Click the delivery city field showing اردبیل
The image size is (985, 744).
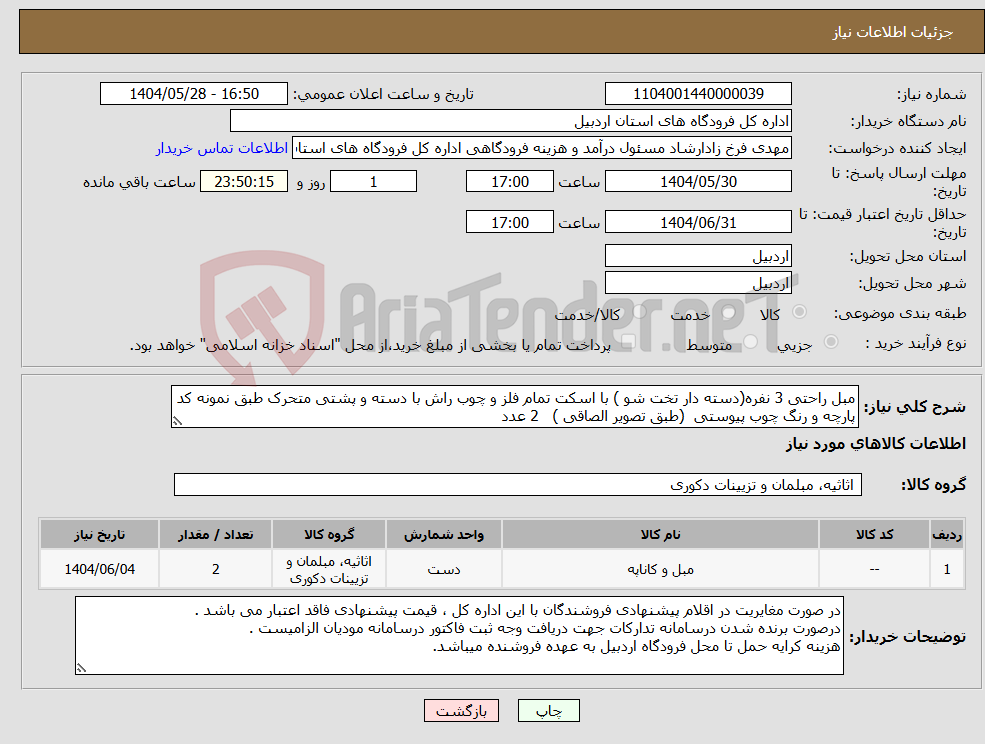[698, 282]
